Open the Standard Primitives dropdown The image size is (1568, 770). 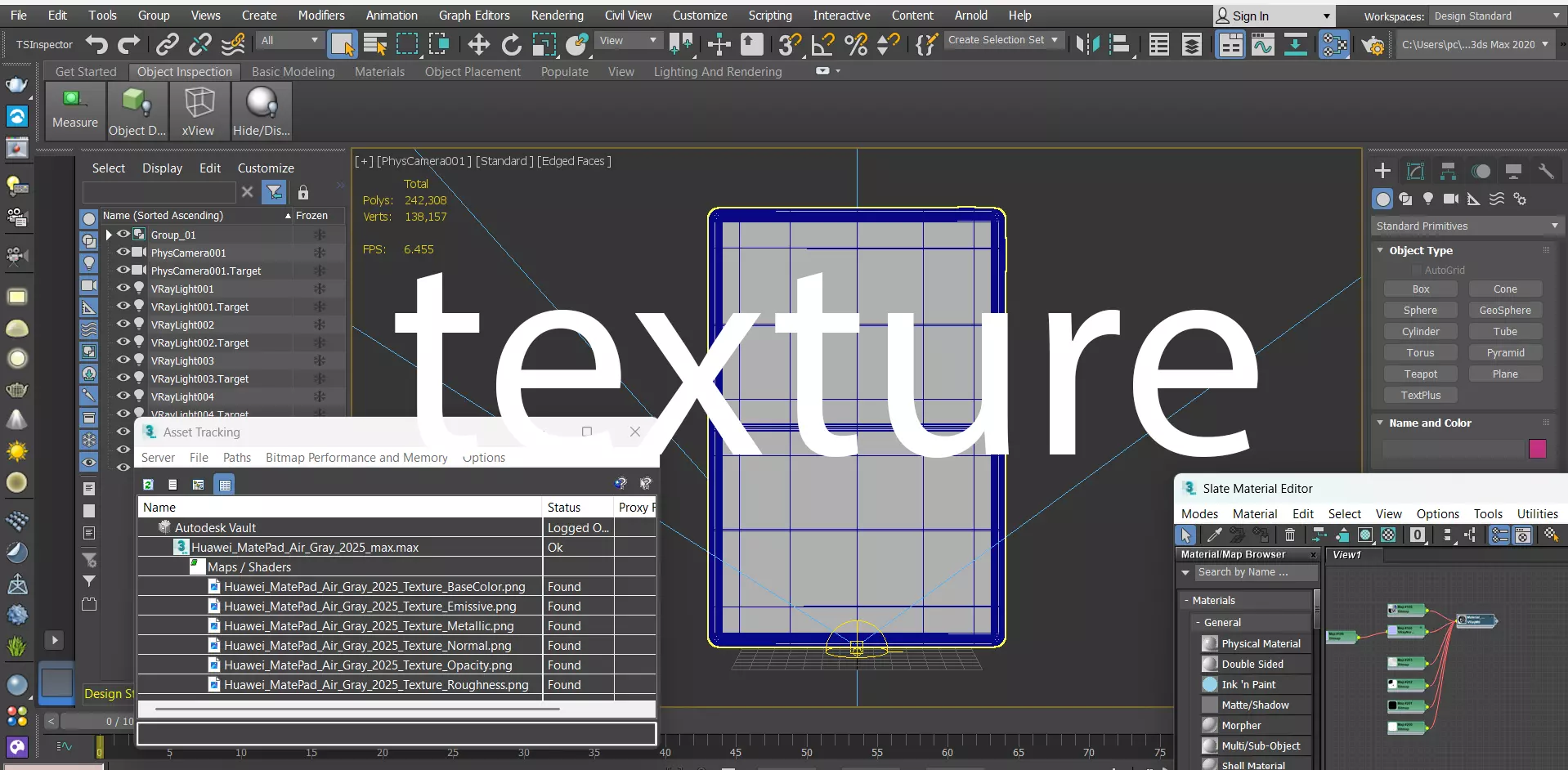click(1467, 226)
